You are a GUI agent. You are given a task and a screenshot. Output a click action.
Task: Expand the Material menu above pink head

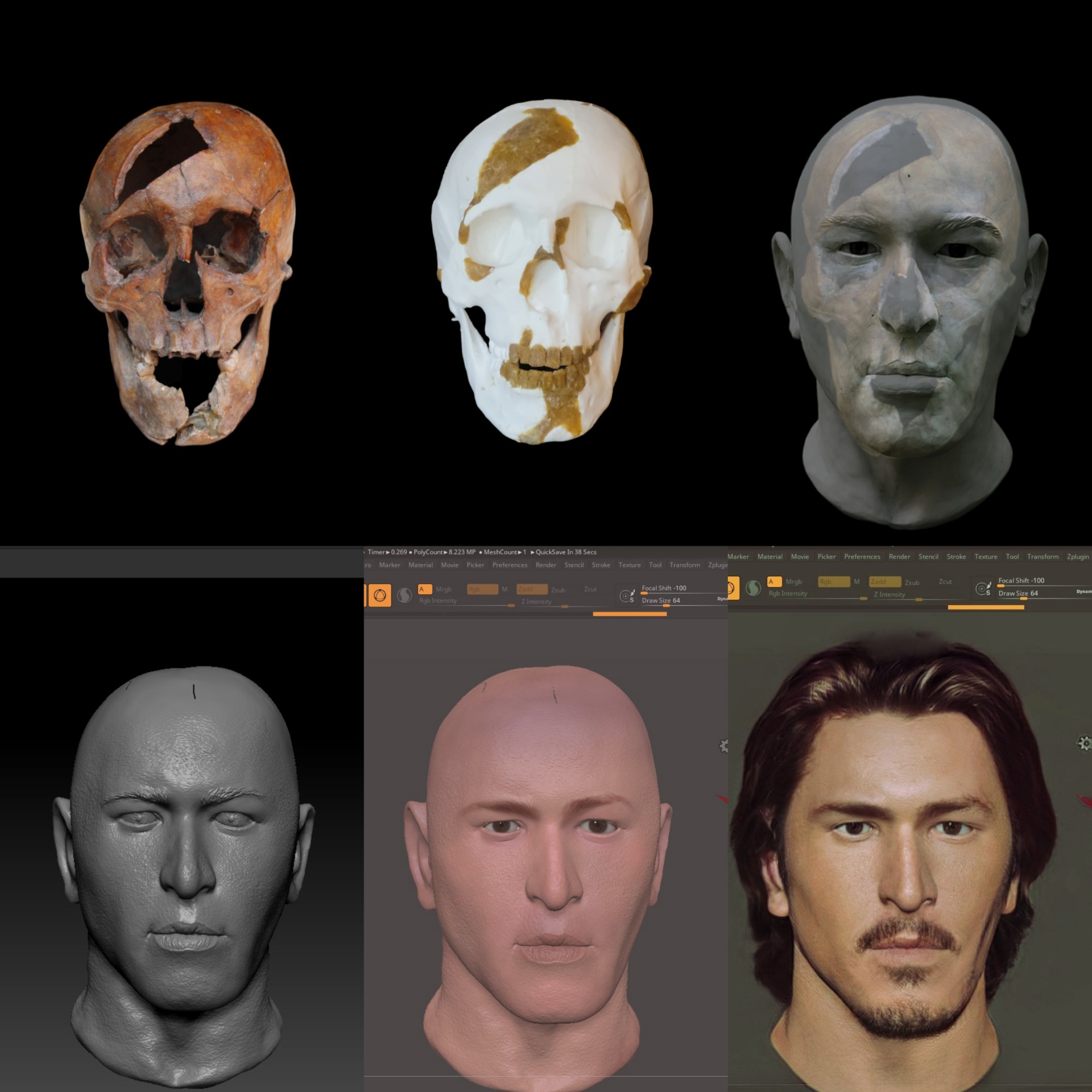pos(420,565)
